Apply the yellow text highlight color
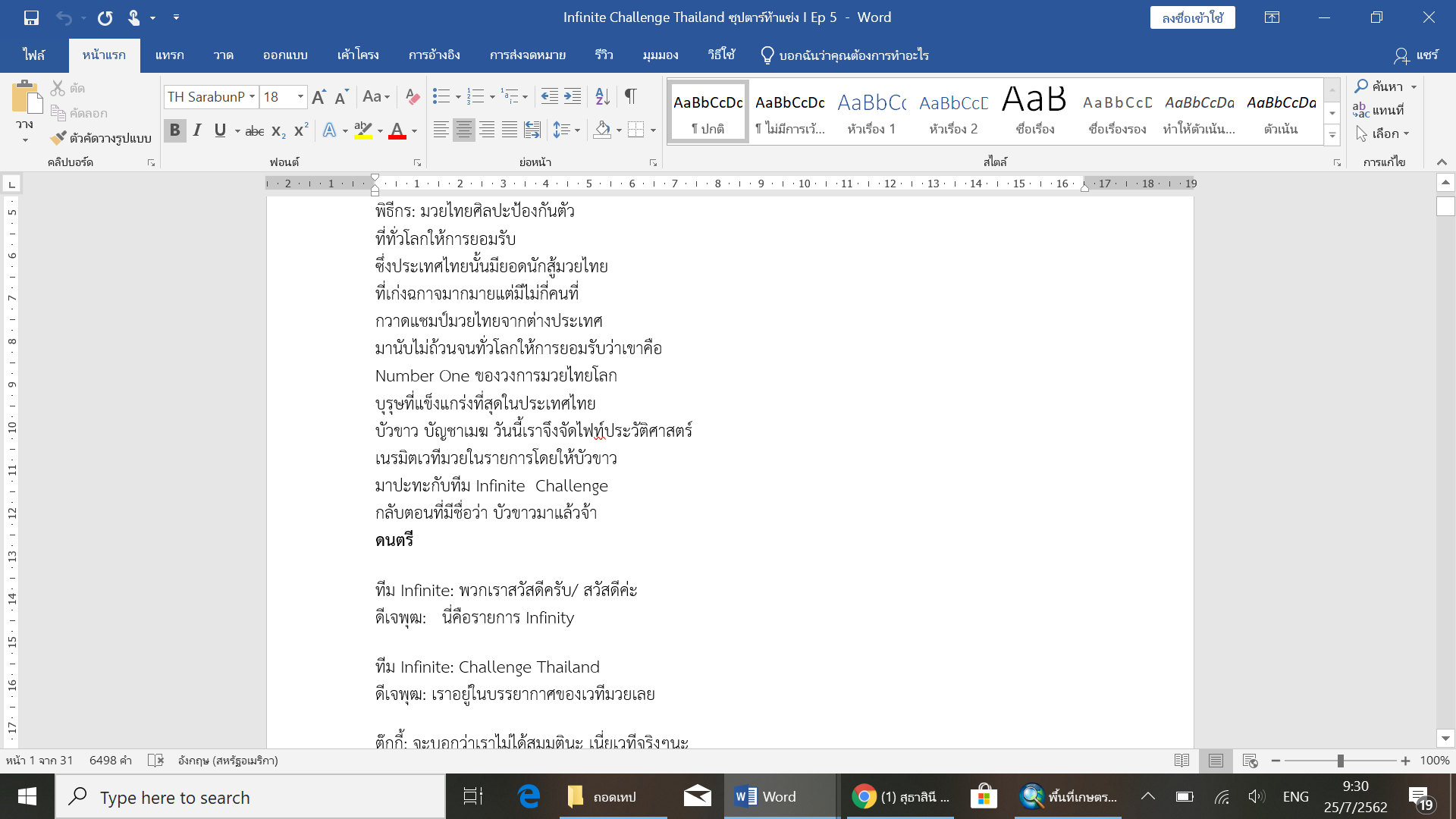Viewport: 1456px width, 819px height. pos(363,130)
